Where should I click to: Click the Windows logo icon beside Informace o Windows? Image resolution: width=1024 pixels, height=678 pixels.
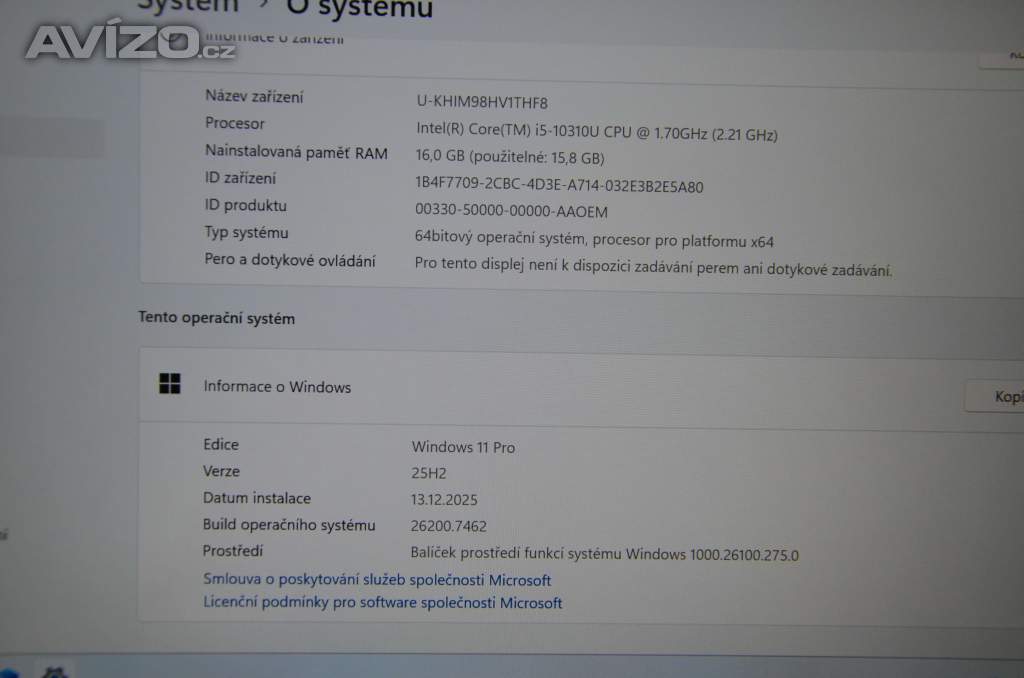tap(170, 384)
